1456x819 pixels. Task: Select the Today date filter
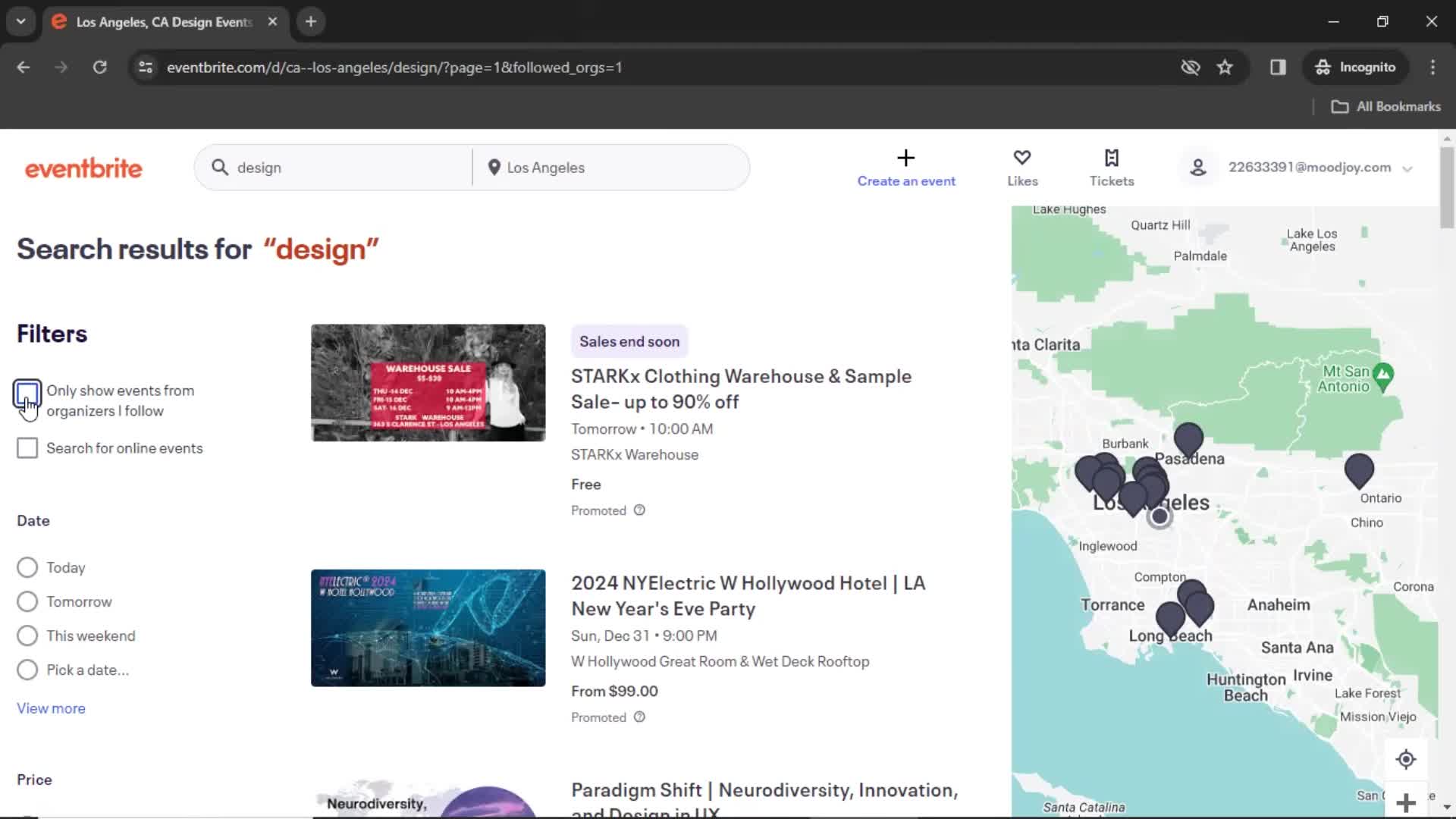(27, 567)
